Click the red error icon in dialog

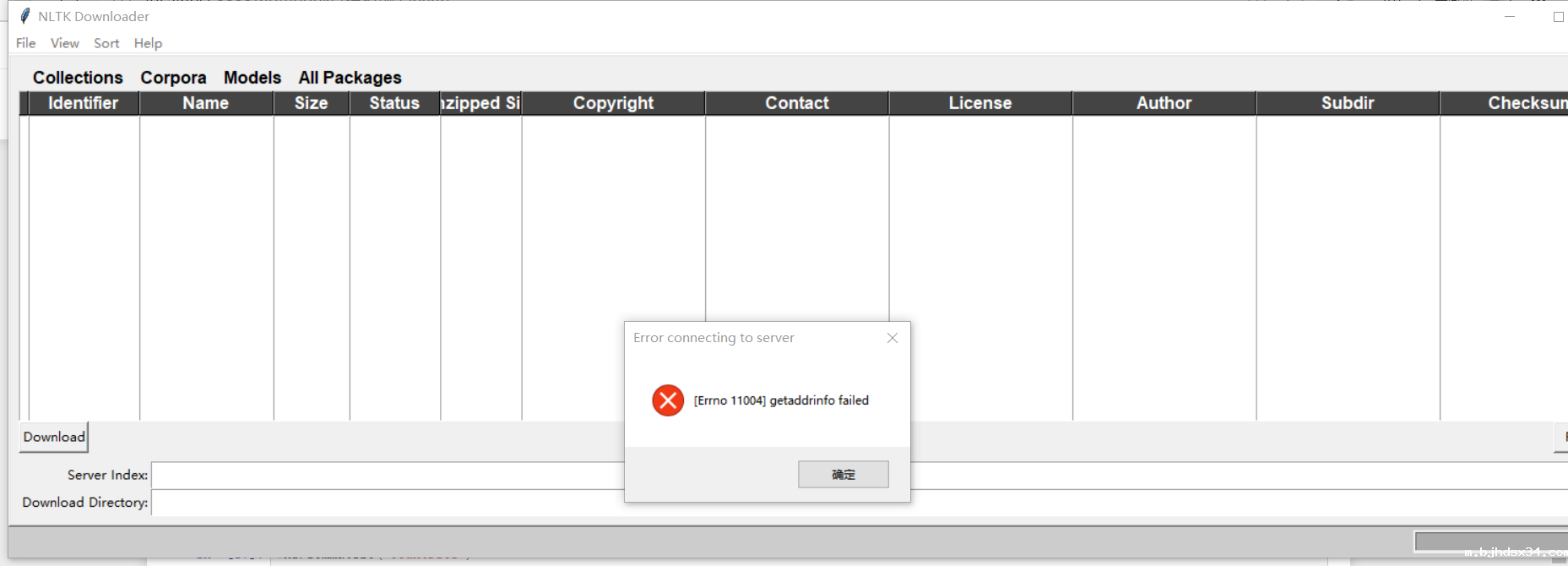tap(668, 400)
